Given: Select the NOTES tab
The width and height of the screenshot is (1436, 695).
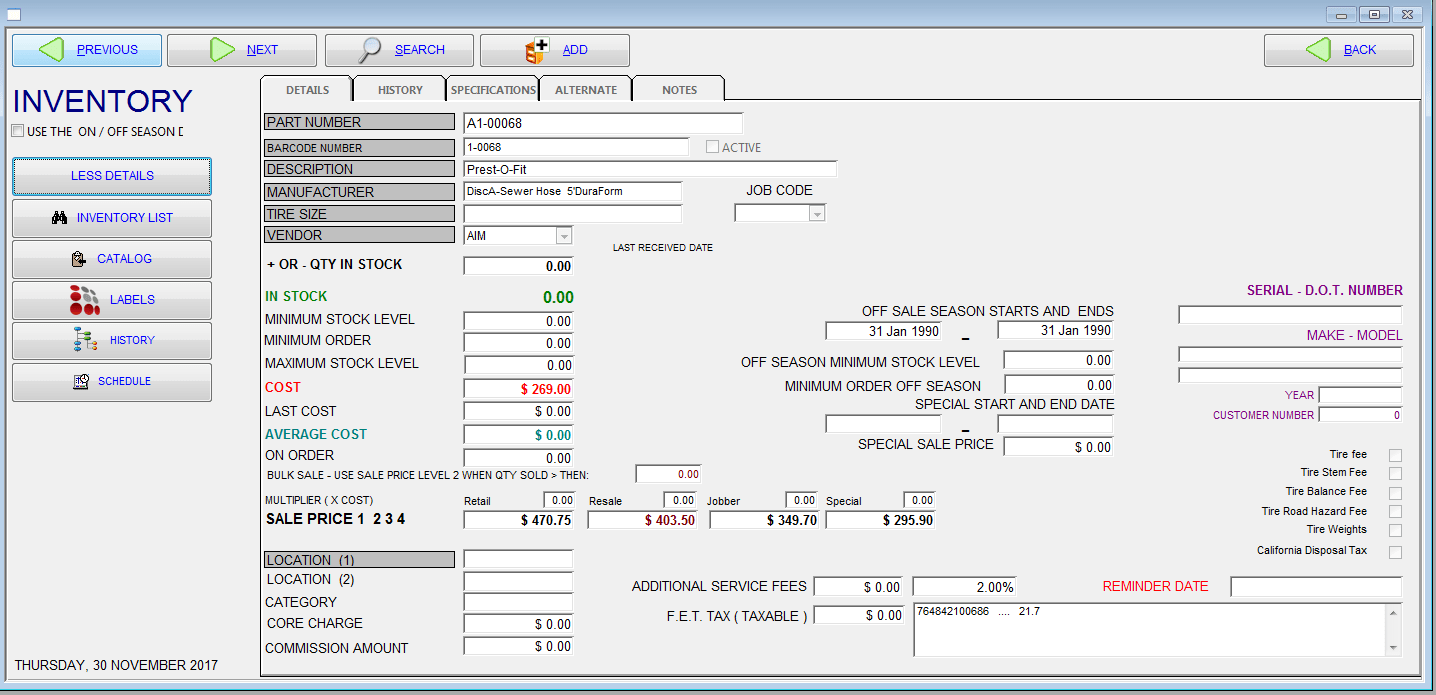Looking at the screenshot, I should [x=678, y=88].
